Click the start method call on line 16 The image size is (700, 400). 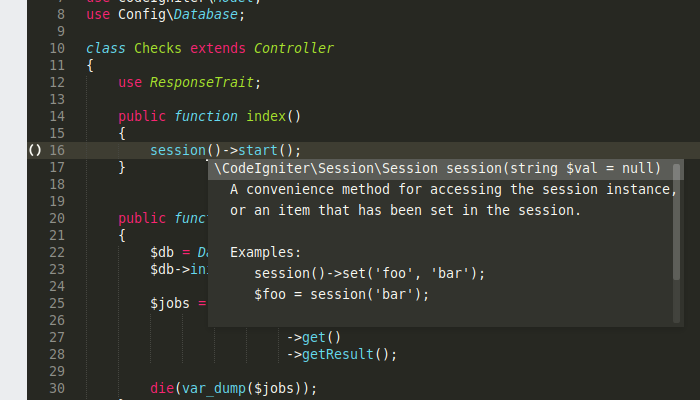pos(258,150)
